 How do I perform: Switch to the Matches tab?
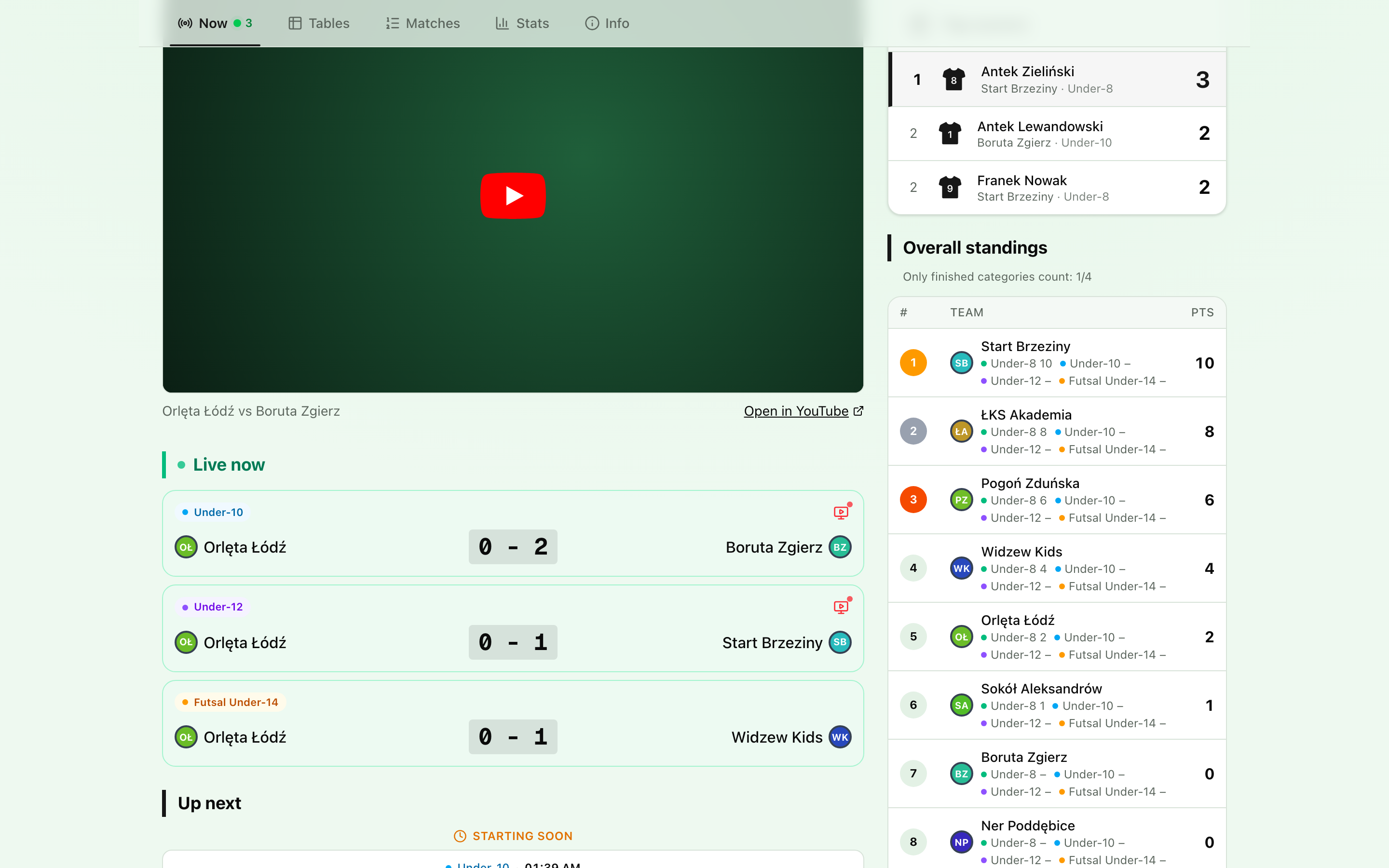tap(422, 24)
